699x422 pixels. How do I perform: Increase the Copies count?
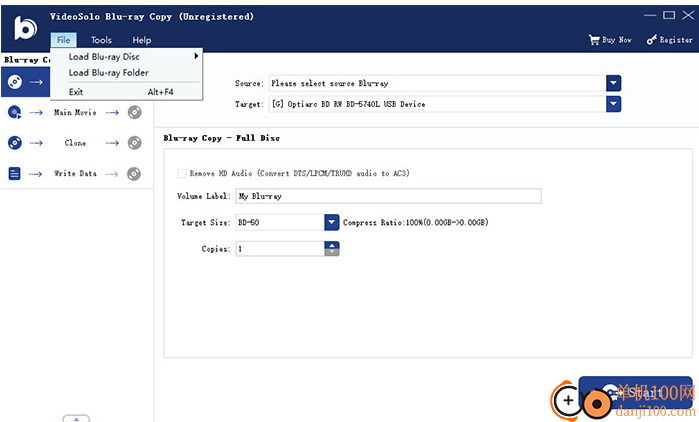coord(332,245)
